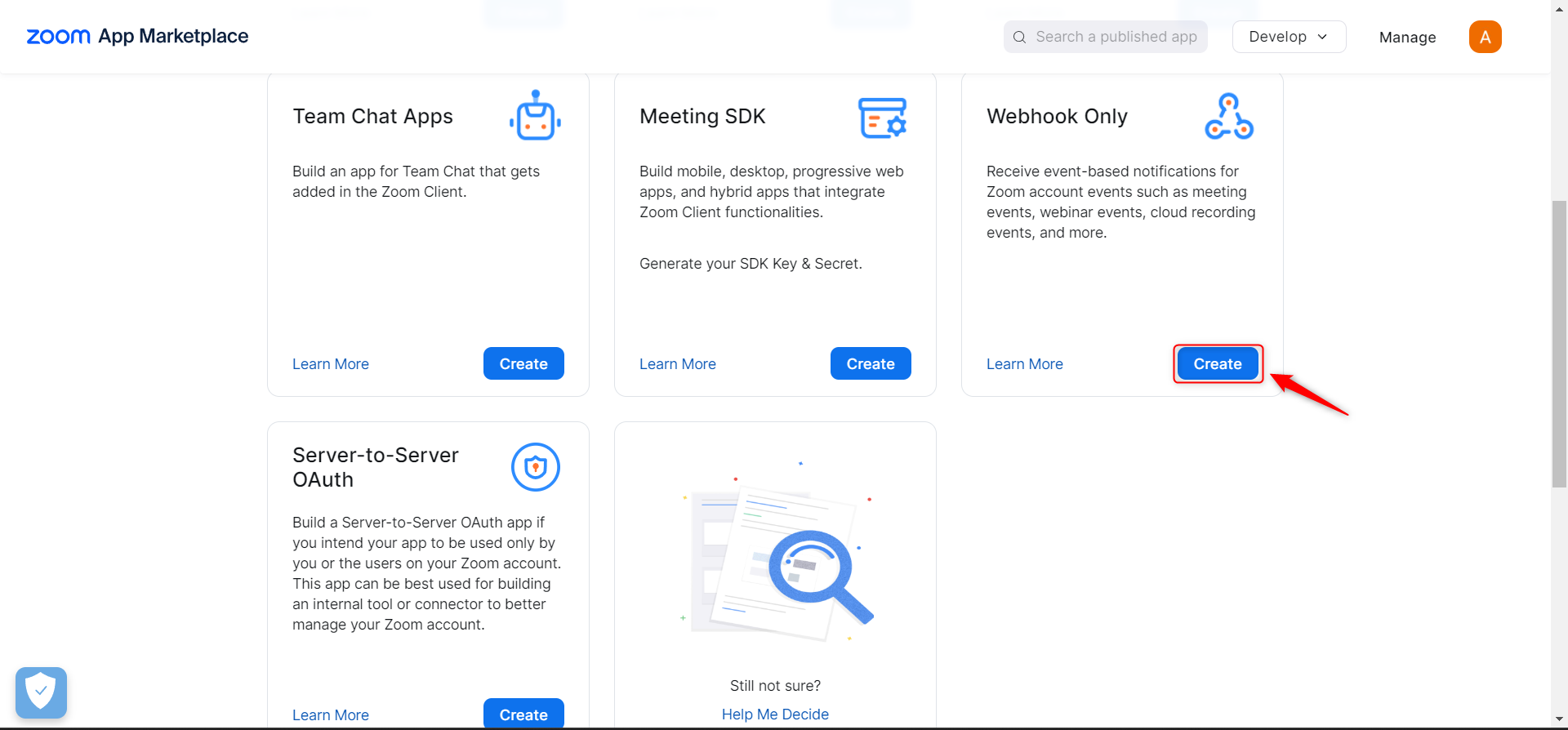Click the Team Chat Apps heading
This screenshot has height=730, width=1568.
click(x=372, y=116)
